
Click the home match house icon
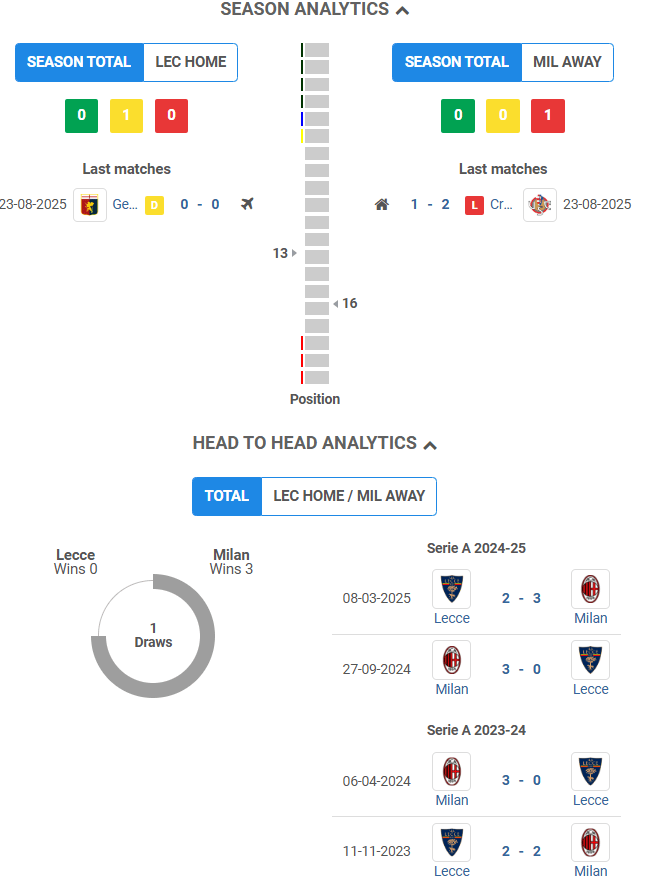(381, 204)
